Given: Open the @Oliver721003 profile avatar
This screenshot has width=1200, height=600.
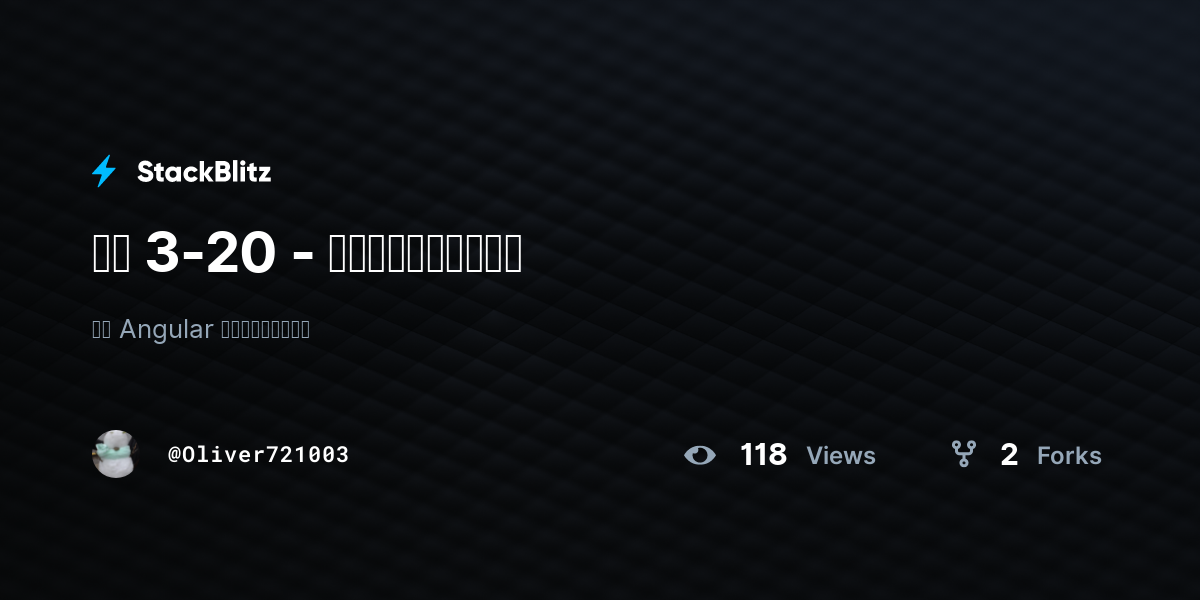Looking at the screenshot, I should (x=114, y=454).
